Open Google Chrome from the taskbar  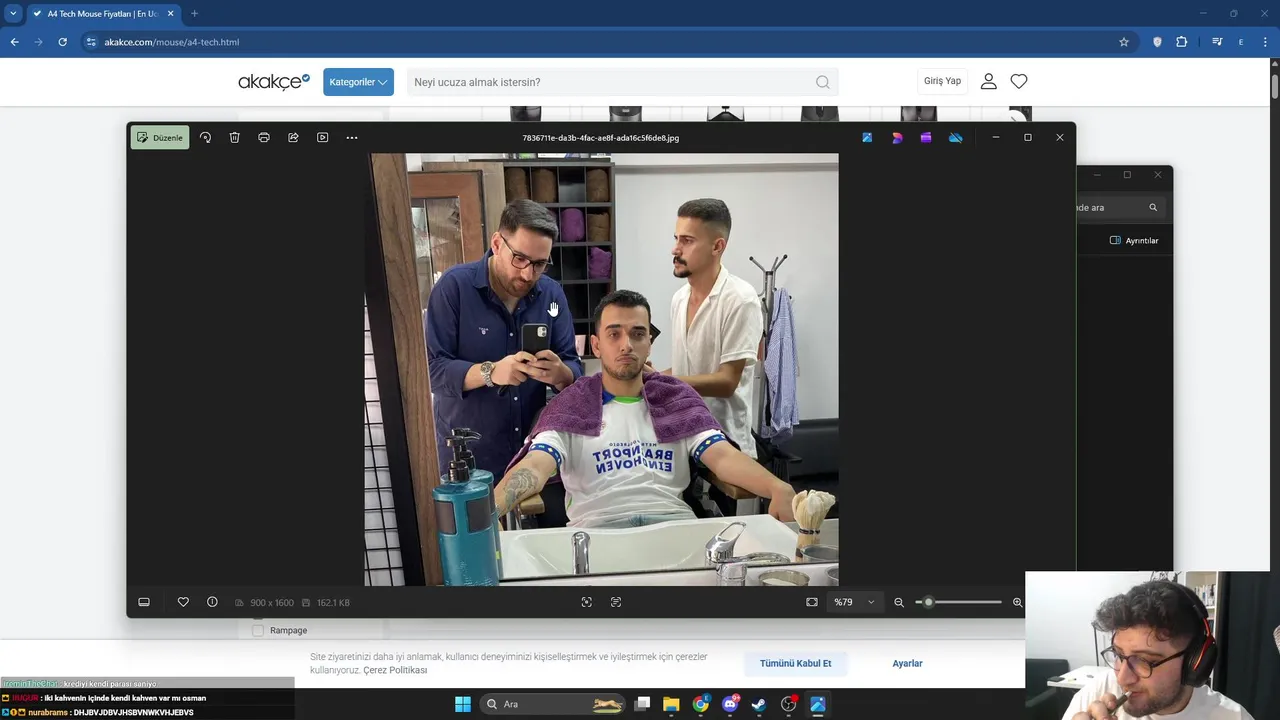(701, 704)
